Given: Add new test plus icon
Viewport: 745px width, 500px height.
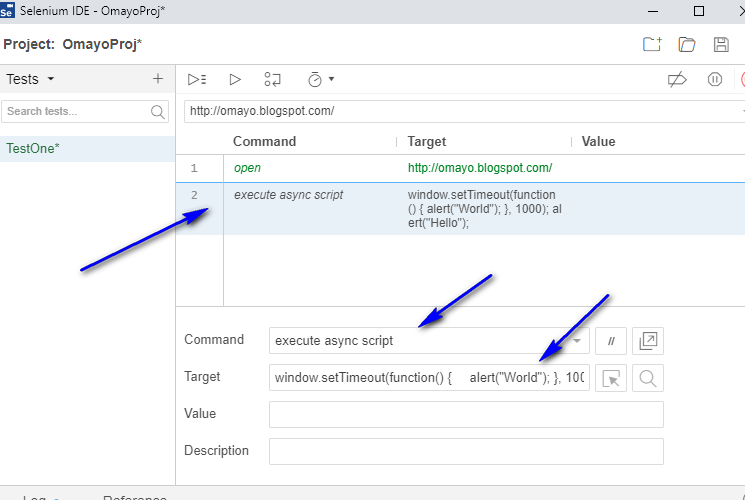Looking at the screenshot, I should pyautogui.click(x=158, y=79).
